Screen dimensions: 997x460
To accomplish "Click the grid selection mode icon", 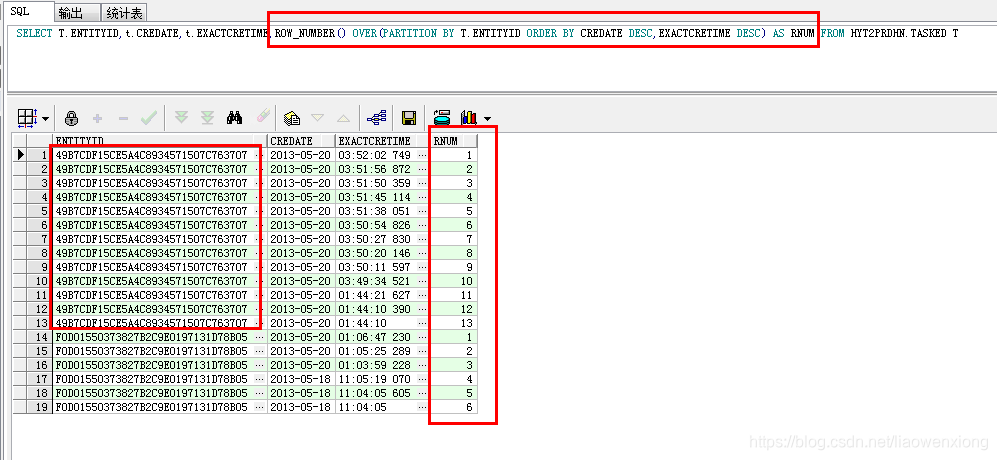I will (27, 118).
